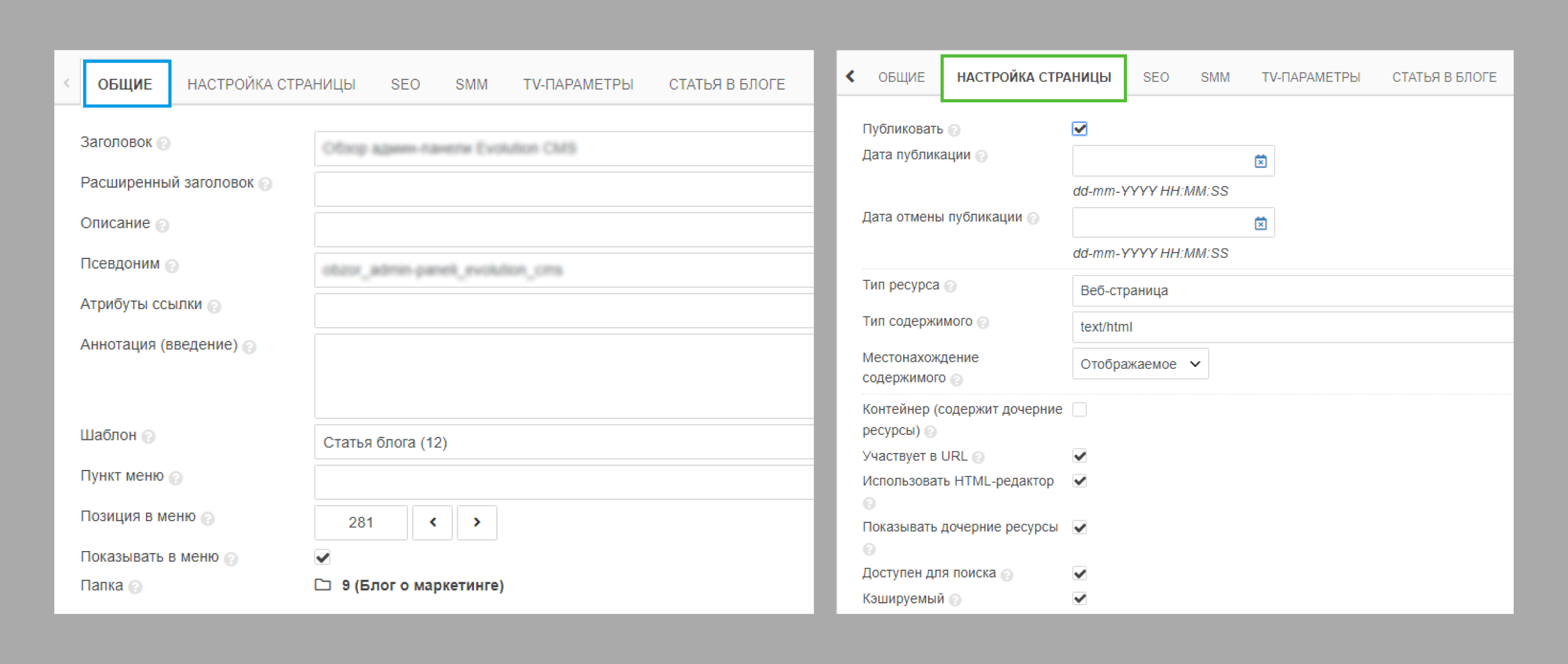Click help icon beside Кэшируемый label

click(955, 600)
